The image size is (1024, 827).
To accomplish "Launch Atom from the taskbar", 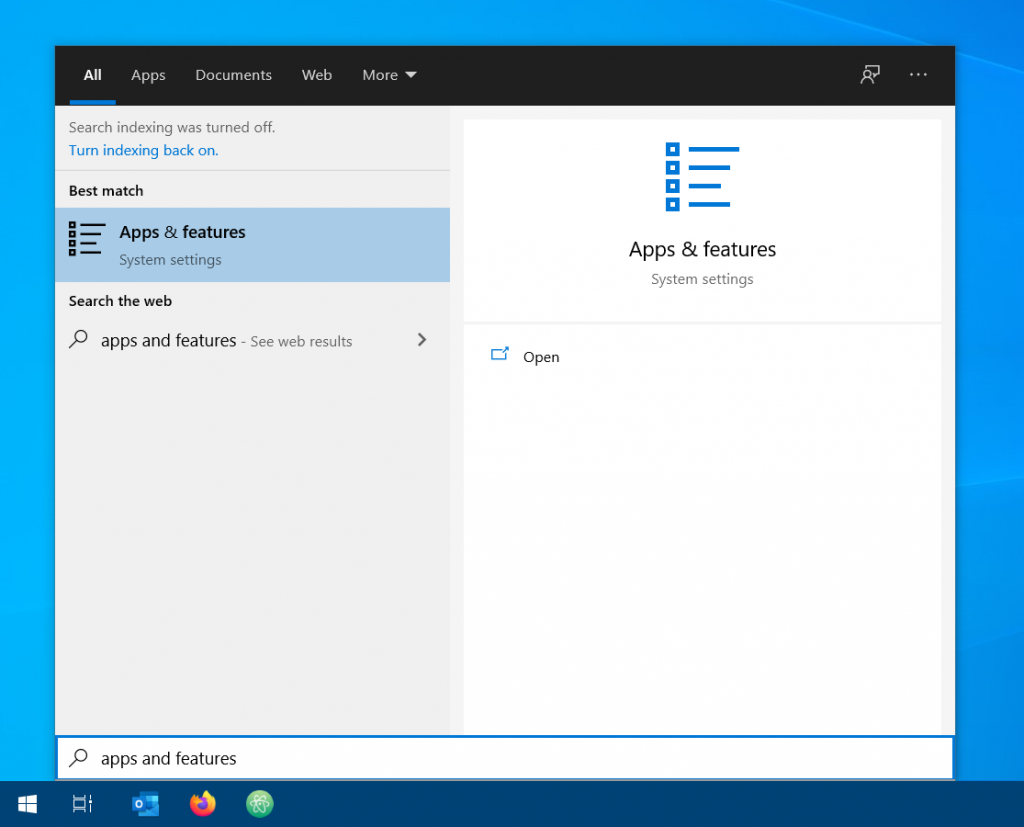I will tap(259, 803).
